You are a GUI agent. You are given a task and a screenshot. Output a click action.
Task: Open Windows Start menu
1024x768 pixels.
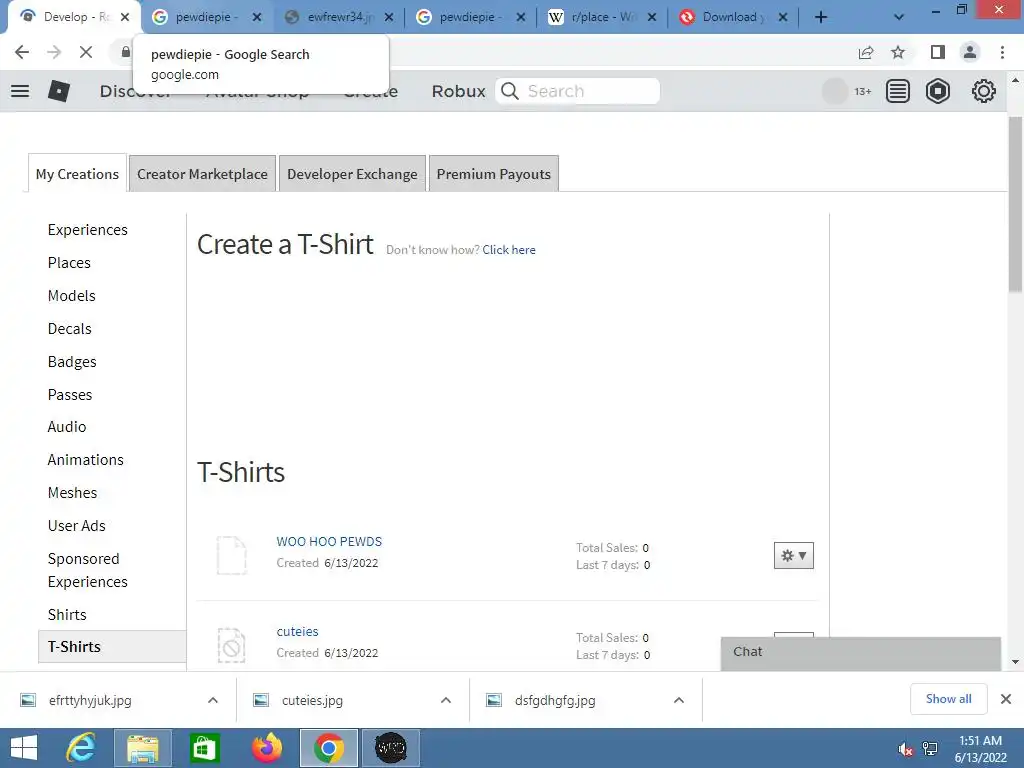24,748
